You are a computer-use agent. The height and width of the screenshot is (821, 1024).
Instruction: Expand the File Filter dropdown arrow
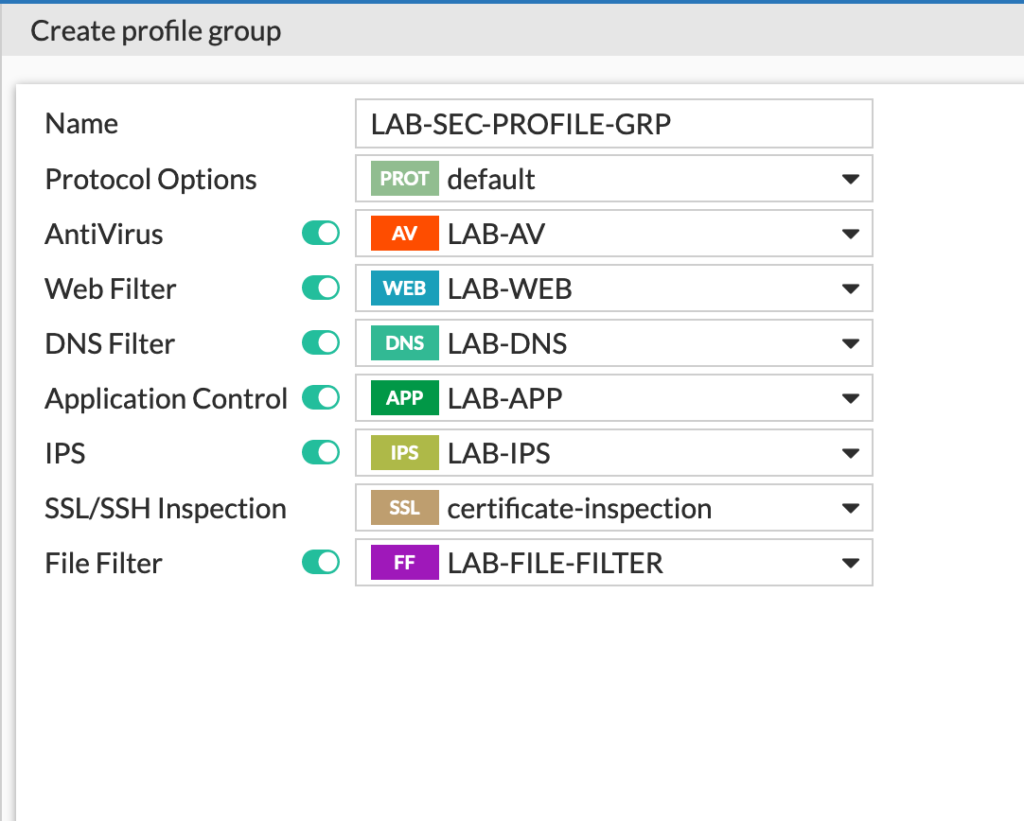(850, 563)
